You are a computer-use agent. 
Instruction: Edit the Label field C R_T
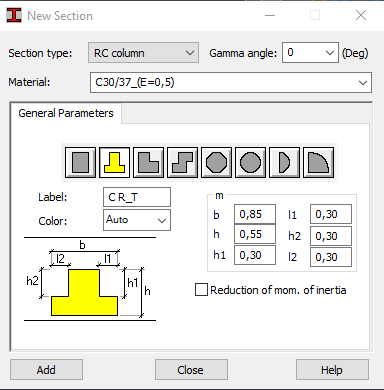click(137, 197)
